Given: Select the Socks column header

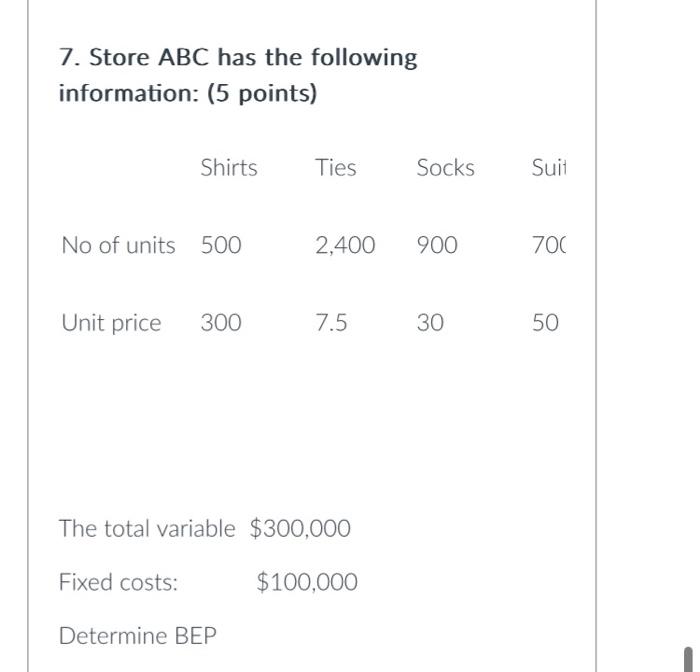Looking at the screenshot, I should [445, 168].
